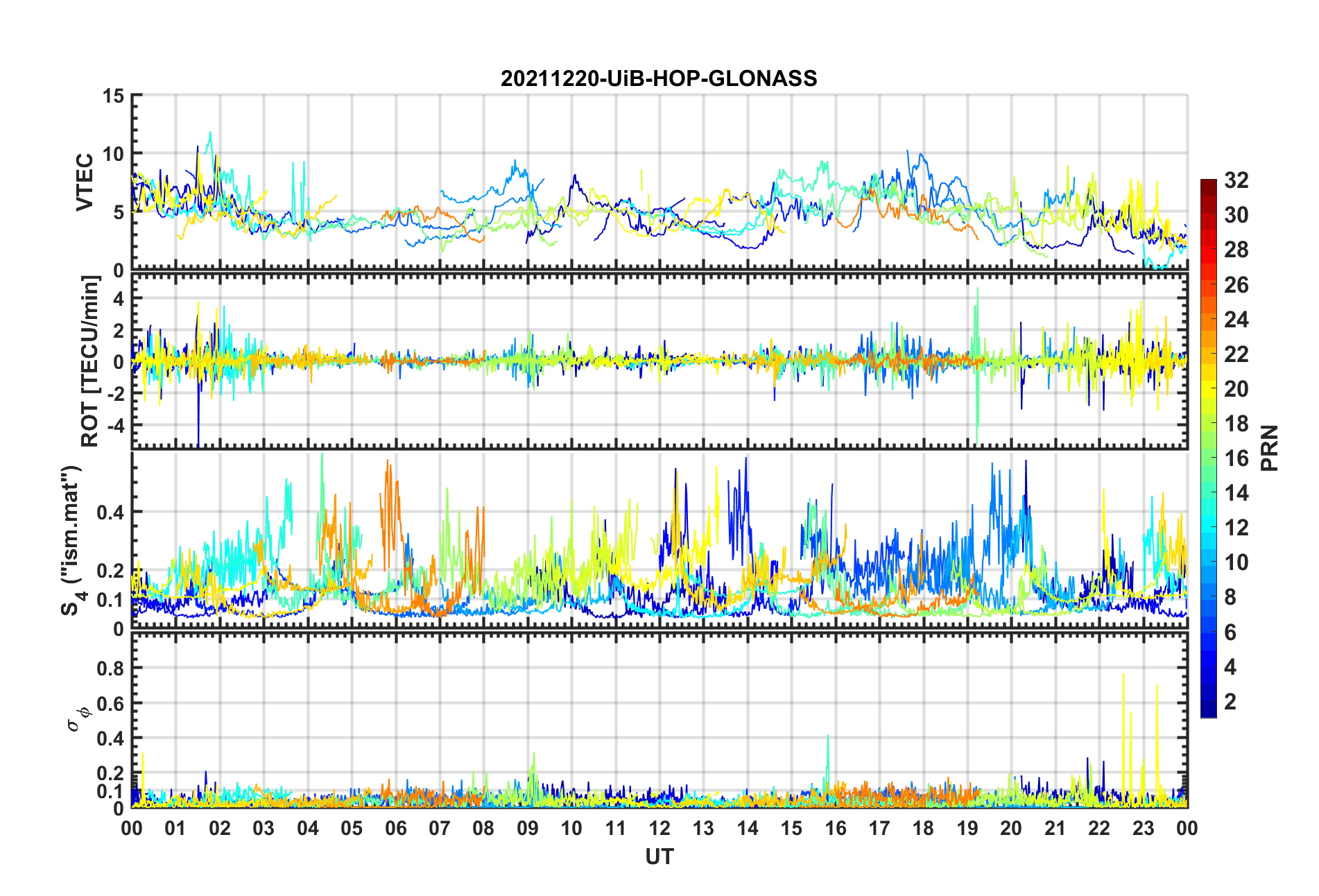Select colorbar tick label "24"
Image resolution: width=1319 pixels, height=896 pixels.
click(1236, 319)
